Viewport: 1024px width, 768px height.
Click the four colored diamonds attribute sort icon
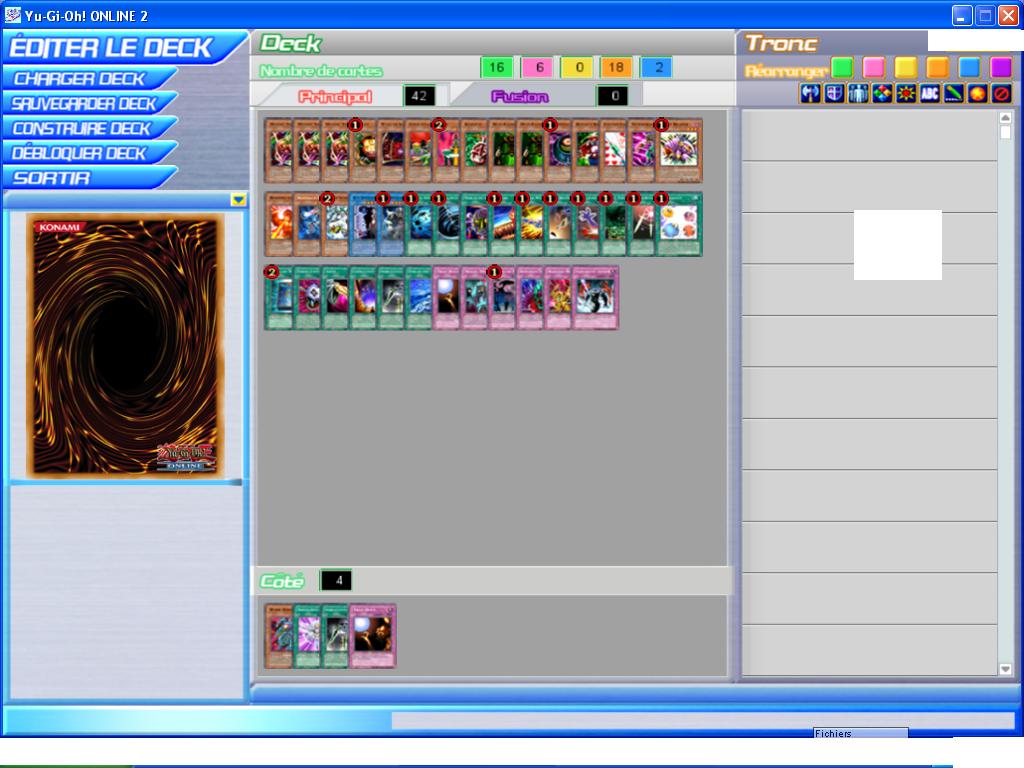pyautogui.click(x=882, y=94)
